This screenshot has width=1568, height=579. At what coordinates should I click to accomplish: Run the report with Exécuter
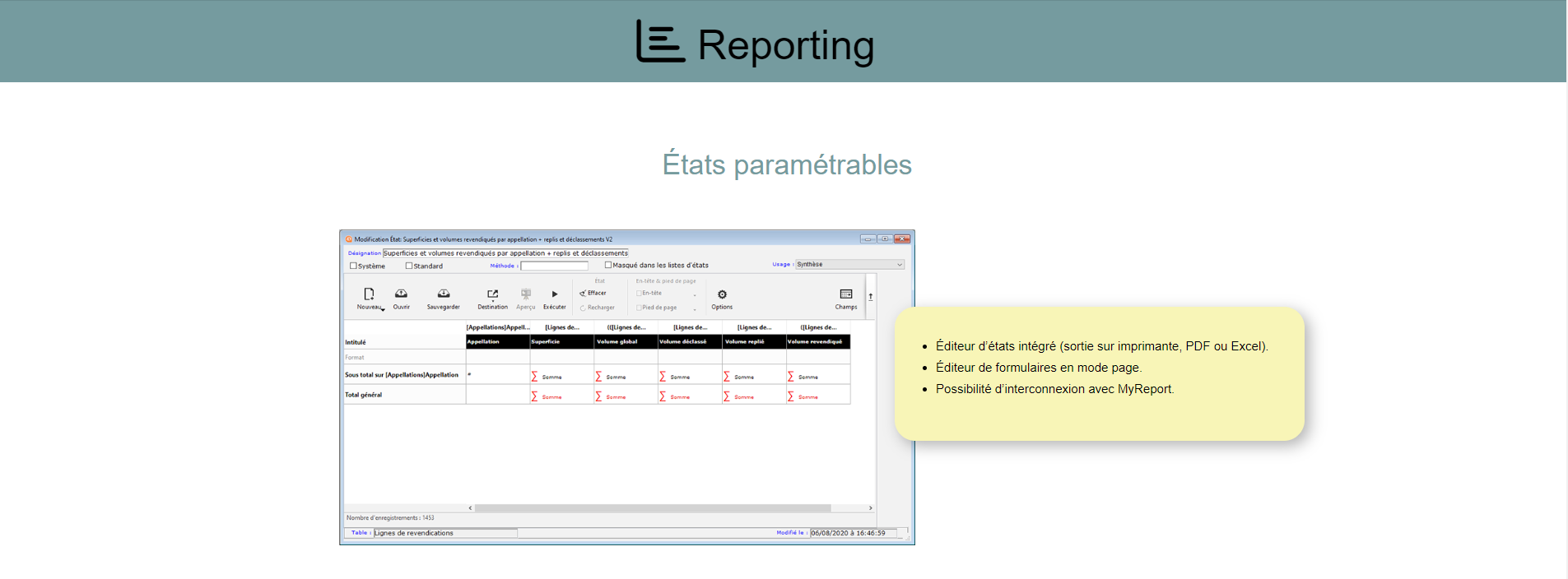[555, 294]
